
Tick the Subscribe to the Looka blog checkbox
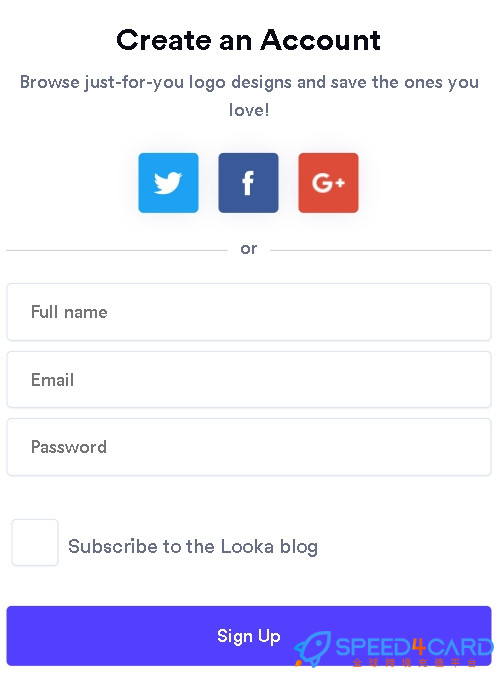pyautogui.click(x=35, y=543)
